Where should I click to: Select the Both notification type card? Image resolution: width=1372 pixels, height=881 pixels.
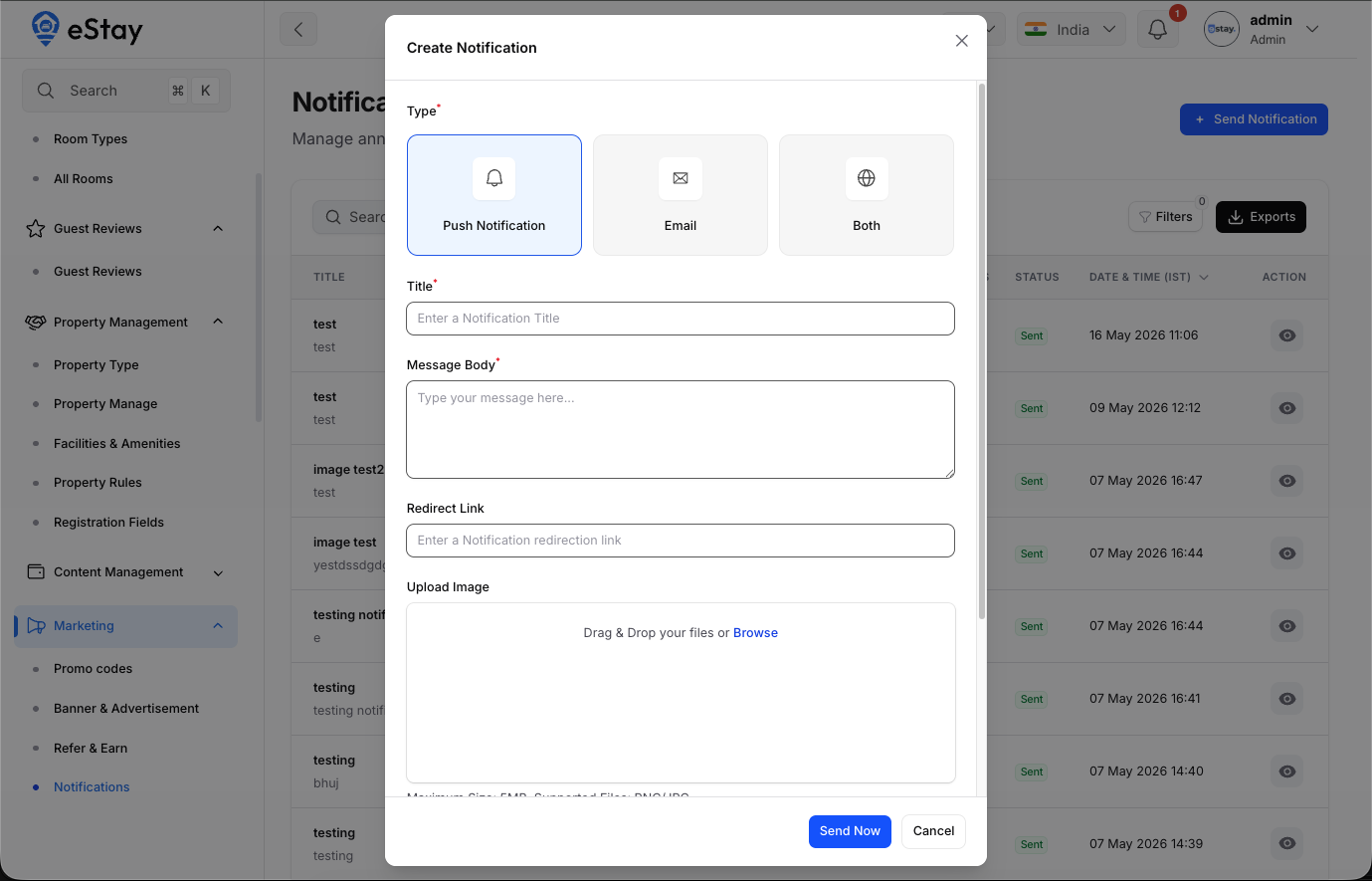pos(867,195)
